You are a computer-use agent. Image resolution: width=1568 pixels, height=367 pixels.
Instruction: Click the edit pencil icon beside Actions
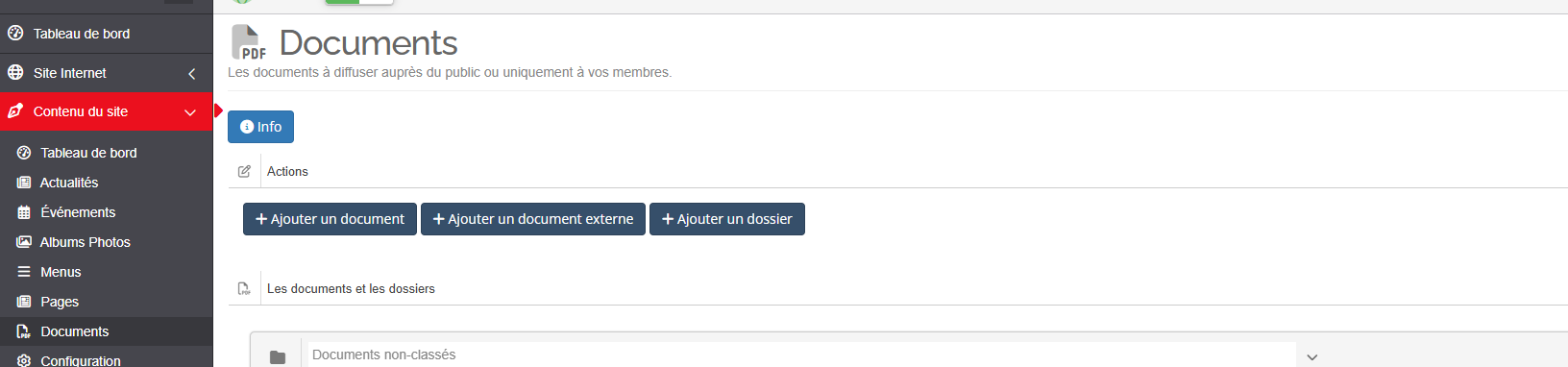[x=244, y=171]
